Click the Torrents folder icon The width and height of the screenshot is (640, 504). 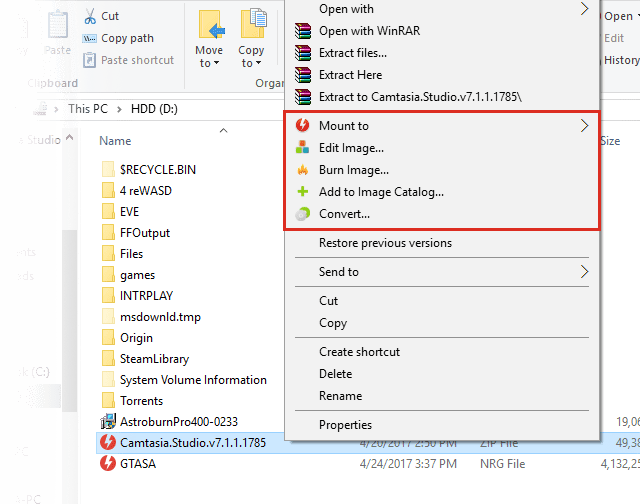pos(108,400)
